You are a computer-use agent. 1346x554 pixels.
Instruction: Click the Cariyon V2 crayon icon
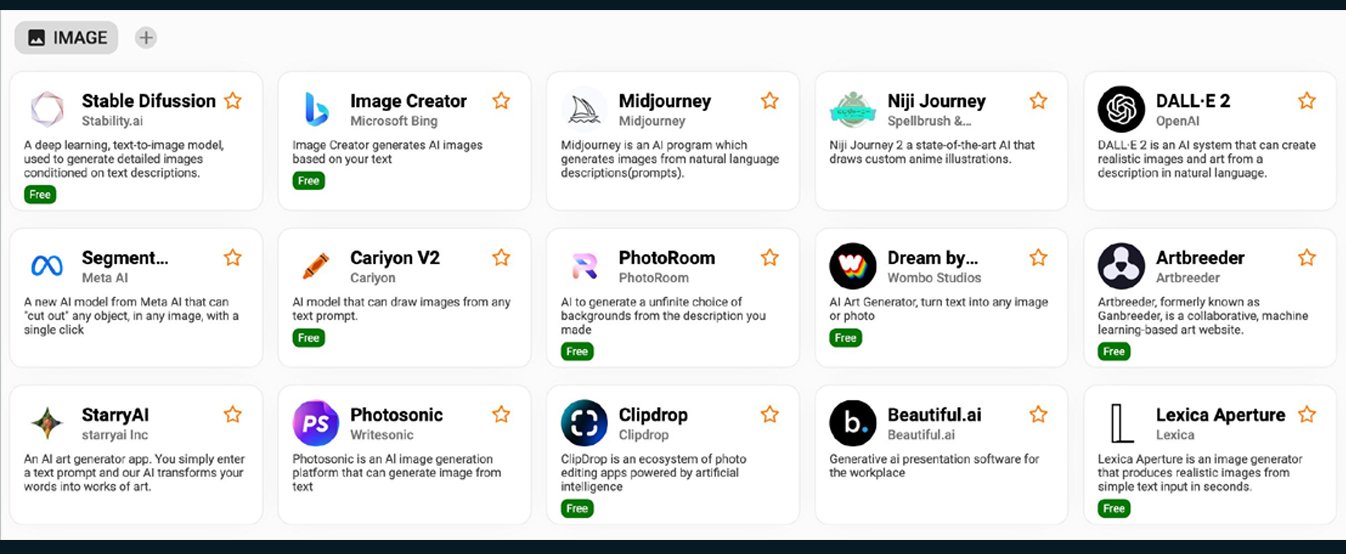[316, 266]
